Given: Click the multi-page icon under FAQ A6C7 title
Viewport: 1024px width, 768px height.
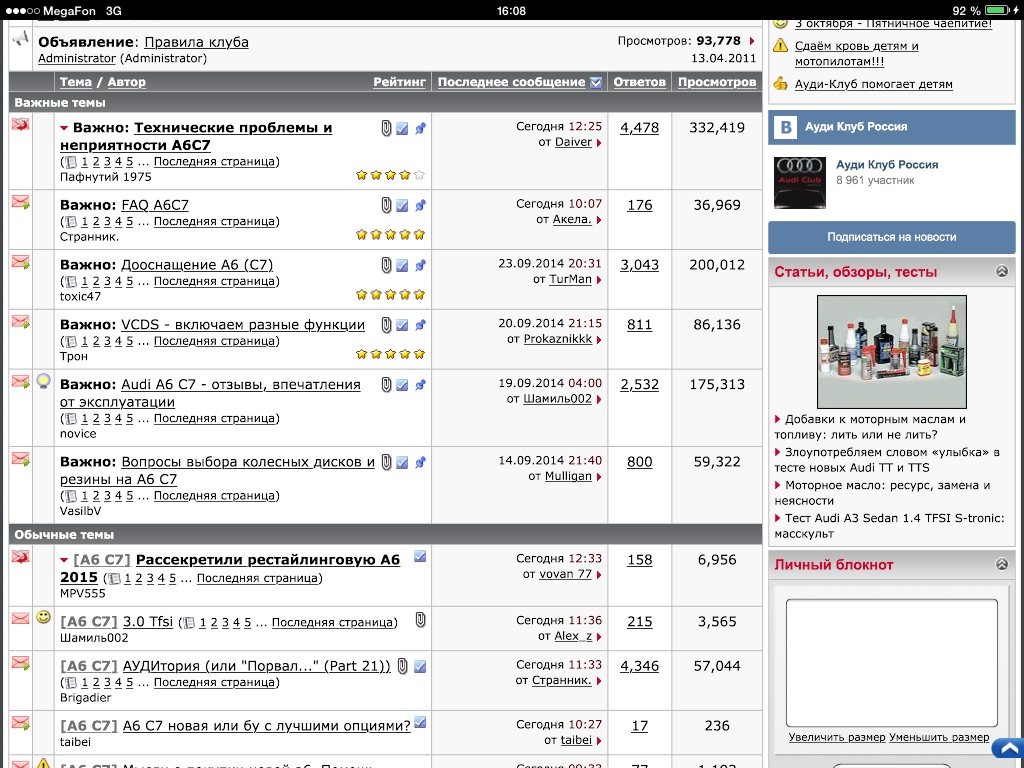Looking at the screenshot, I should pos(71,221).
